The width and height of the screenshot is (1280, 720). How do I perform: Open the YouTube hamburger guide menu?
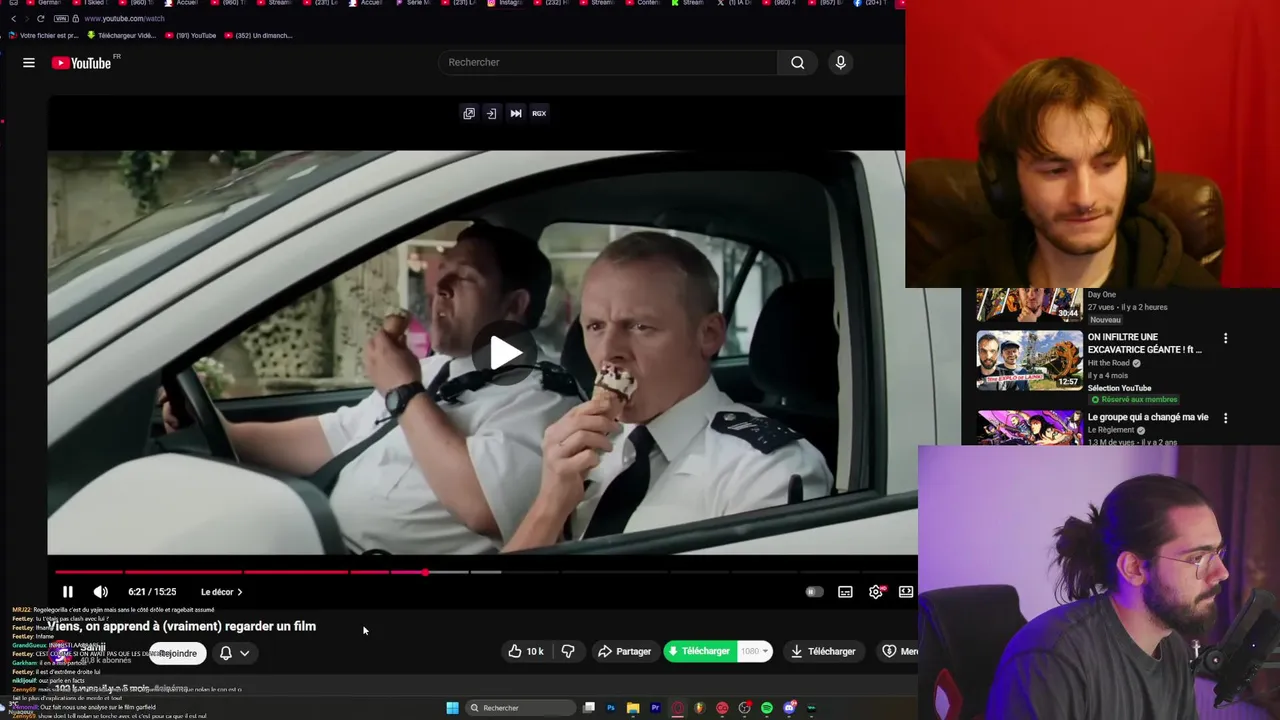(29, 62)
